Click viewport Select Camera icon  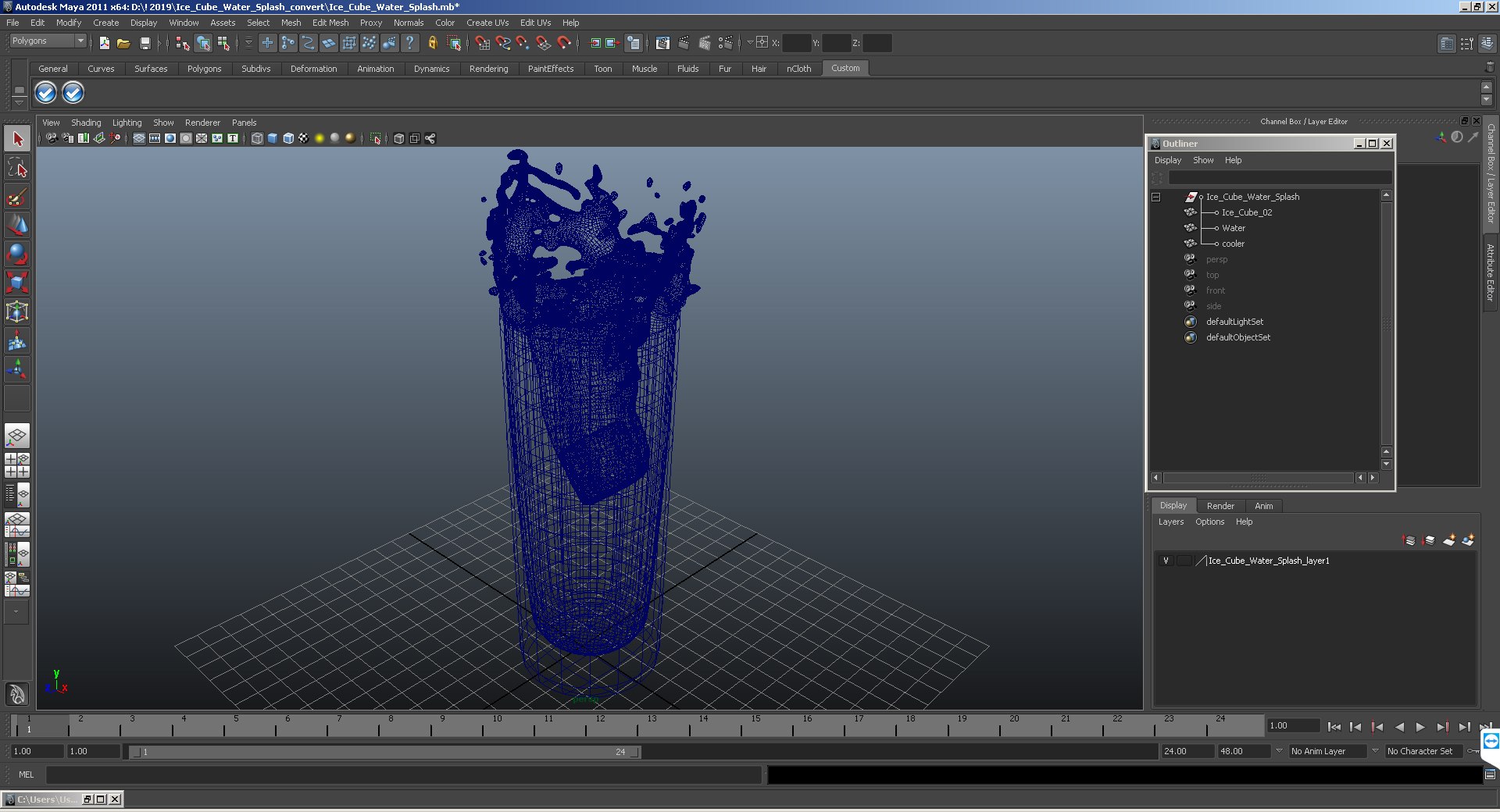click(x=52, y=138)
